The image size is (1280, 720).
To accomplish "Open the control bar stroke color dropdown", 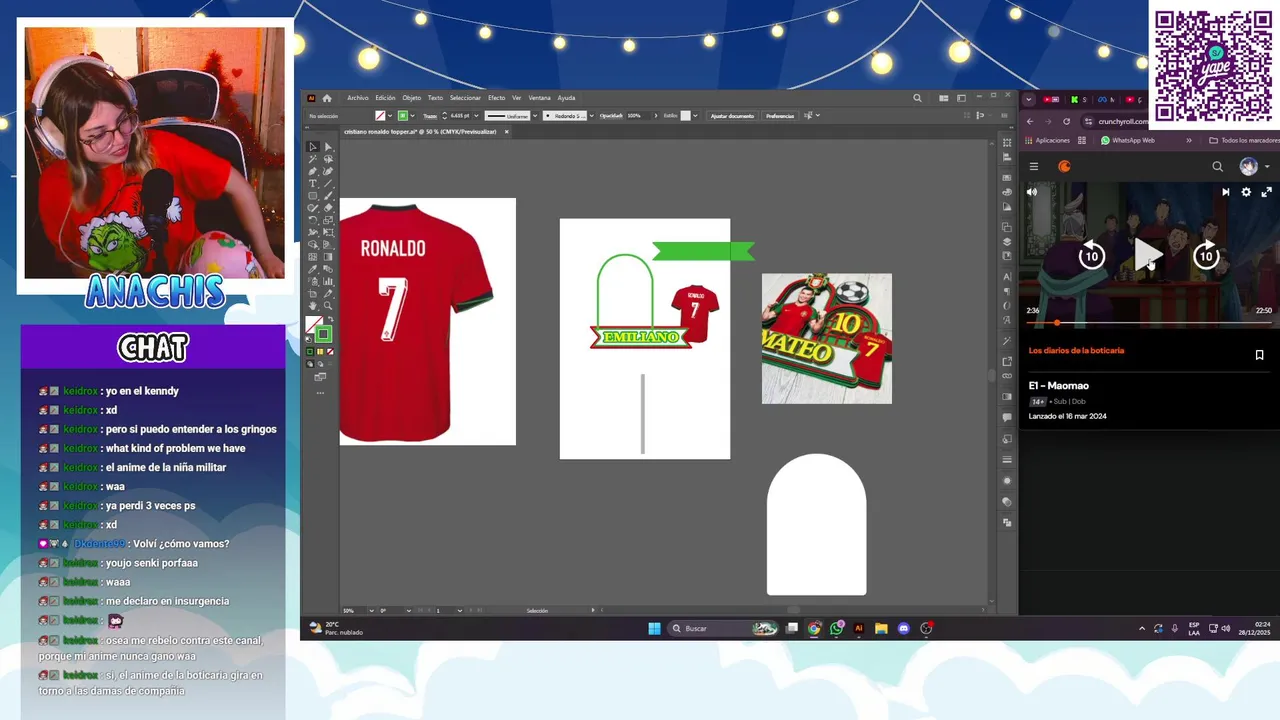I will point(413,116).
